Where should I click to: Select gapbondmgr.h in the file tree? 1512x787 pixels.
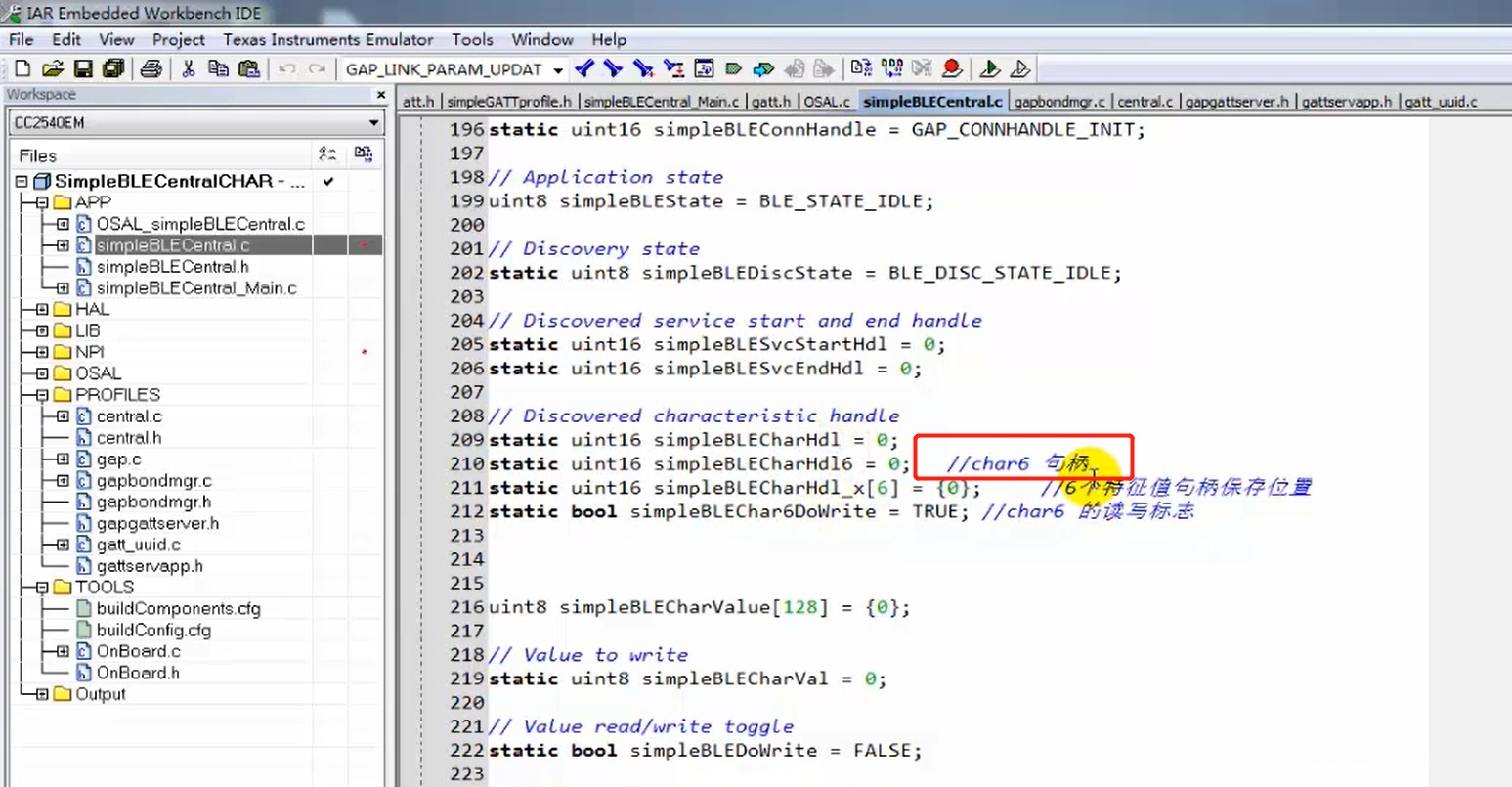(153, 503)
